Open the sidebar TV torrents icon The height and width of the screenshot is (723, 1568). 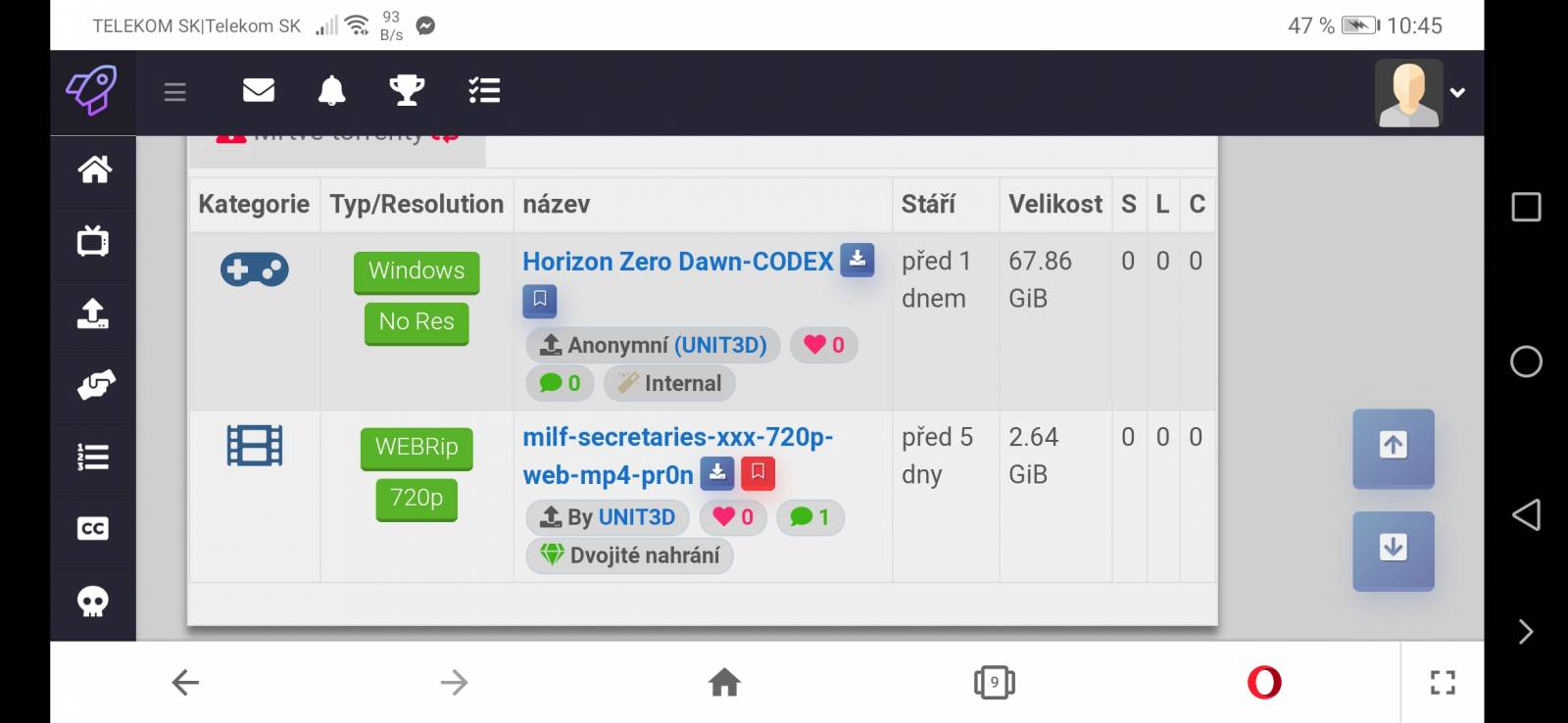tap(93, 241)
